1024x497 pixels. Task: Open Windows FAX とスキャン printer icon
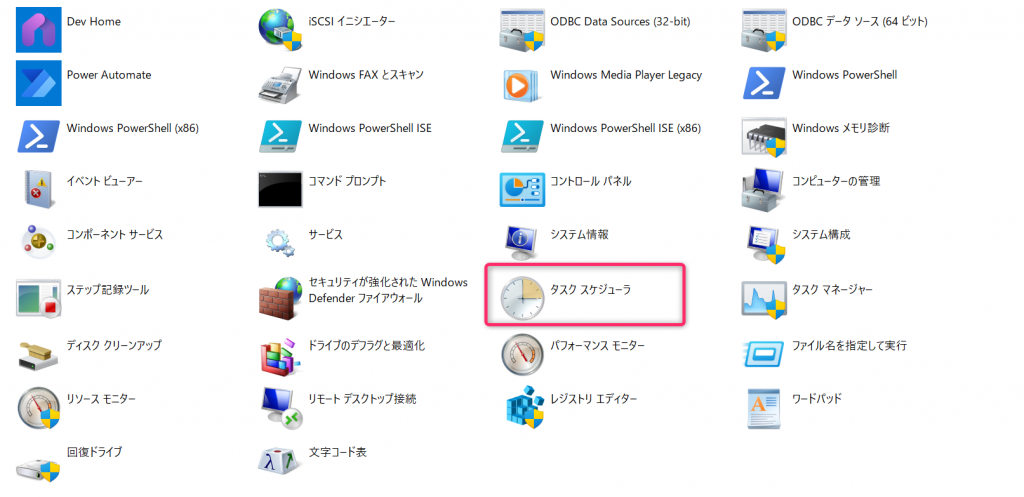pyautogui.click(x=281, y=84)
